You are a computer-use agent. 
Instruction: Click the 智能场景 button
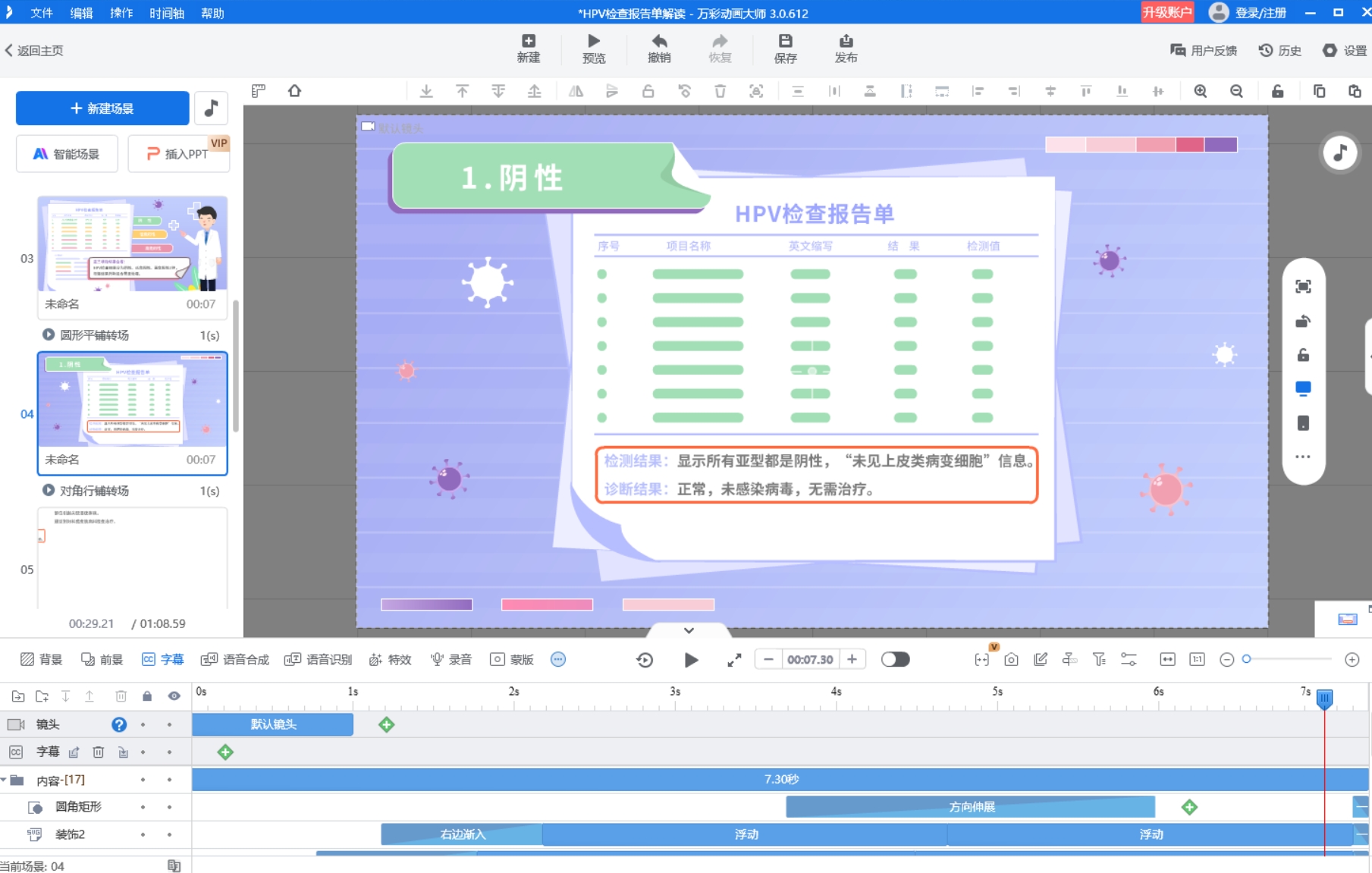67,154
